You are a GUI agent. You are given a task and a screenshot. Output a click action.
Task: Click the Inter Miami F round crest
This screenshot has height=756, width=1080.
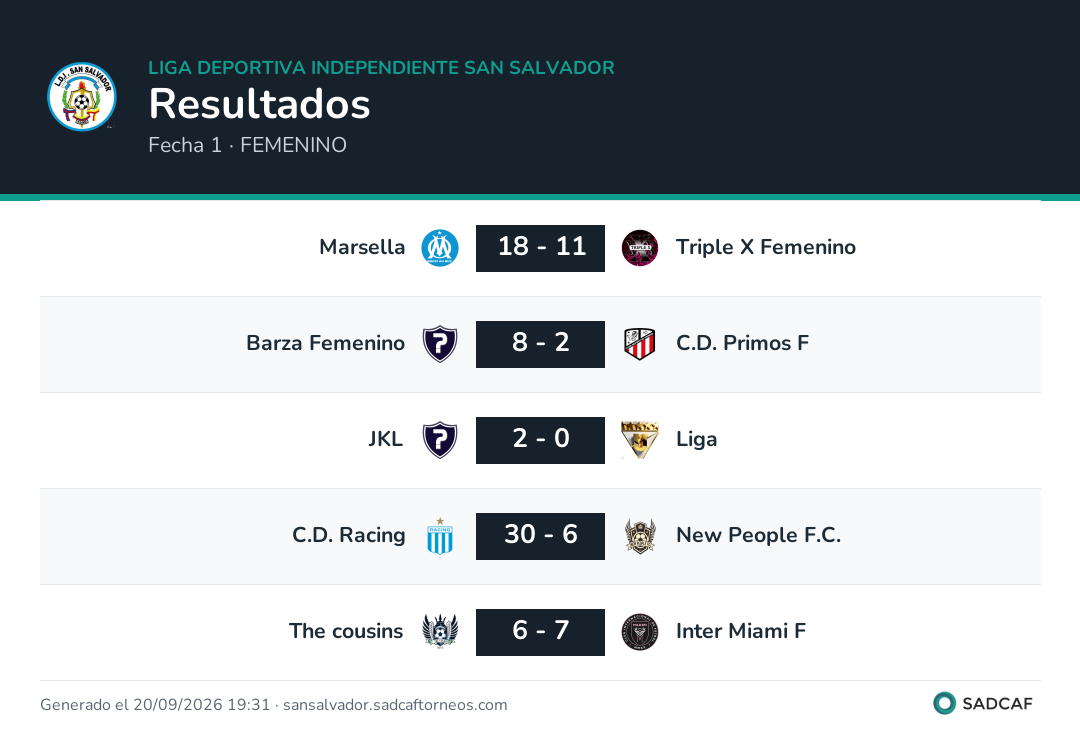(640, 632)
